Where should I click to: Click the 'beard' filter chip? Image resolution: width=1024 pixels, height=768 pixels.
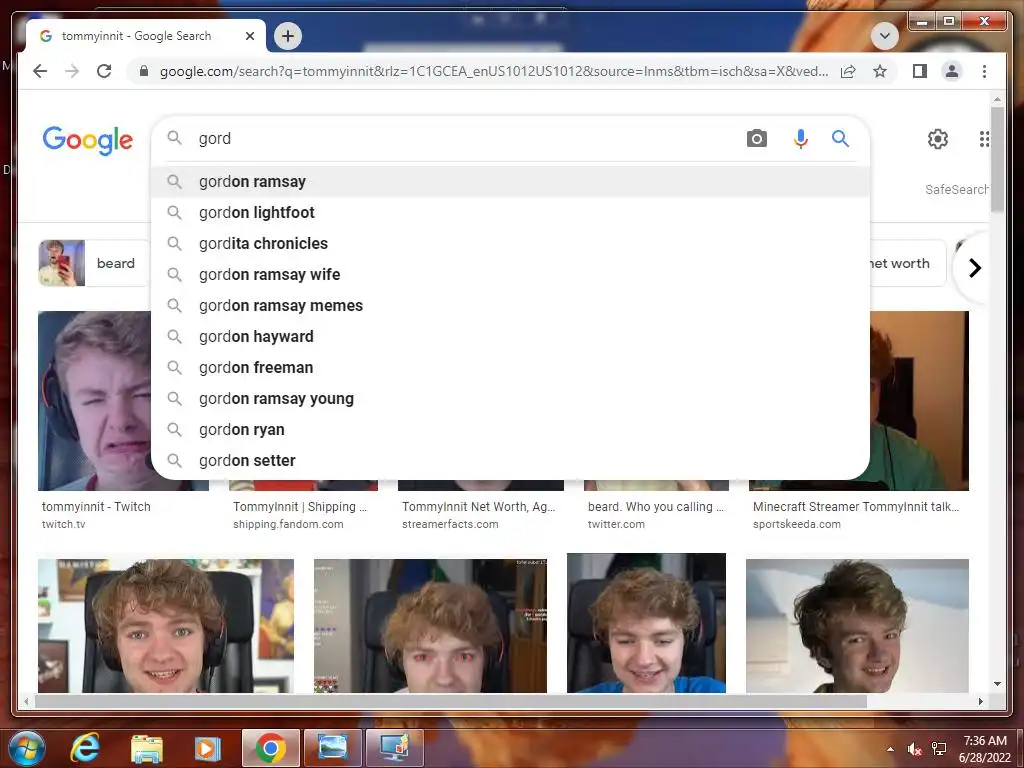coord(95,263)
